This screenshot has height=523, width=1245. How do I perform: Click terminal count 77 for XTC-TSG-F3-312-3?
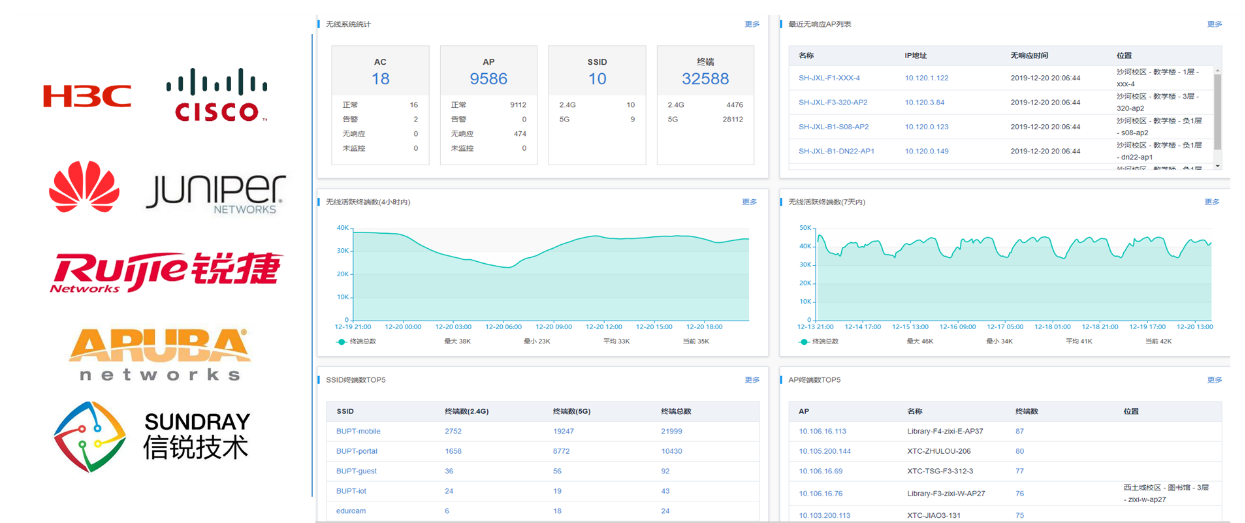tap(1019, 470)
